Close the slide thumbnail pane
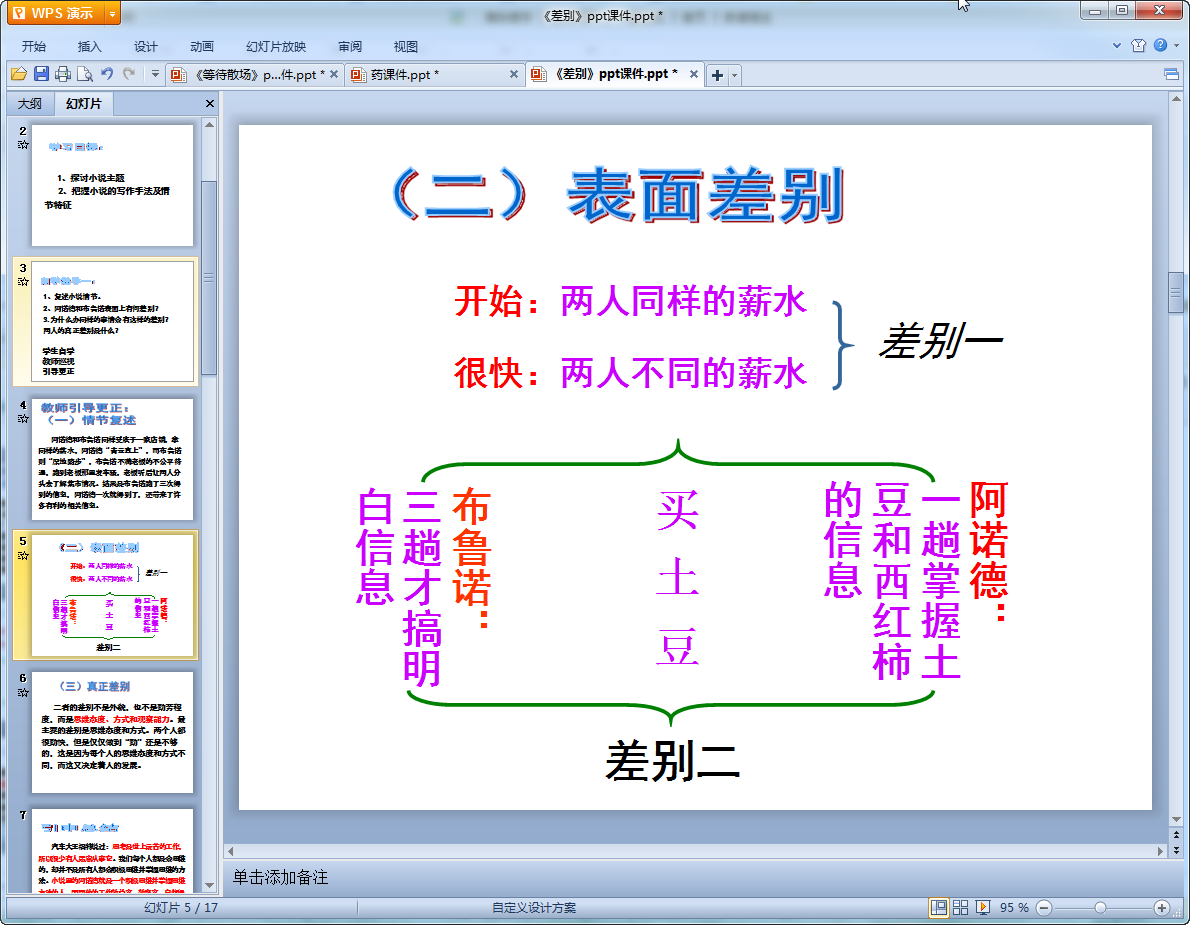 click(210, 103)
